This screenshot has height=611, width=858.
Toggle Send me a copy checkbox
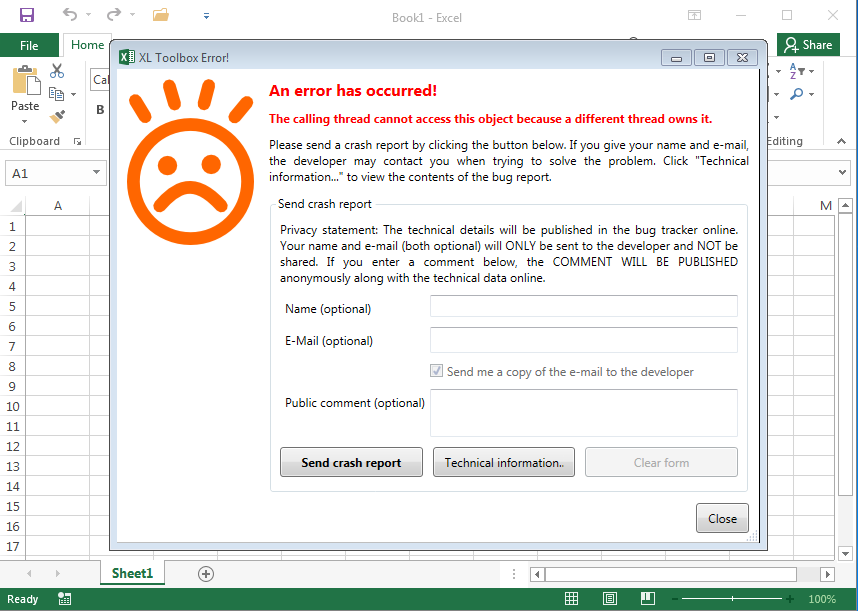[436, 371]
